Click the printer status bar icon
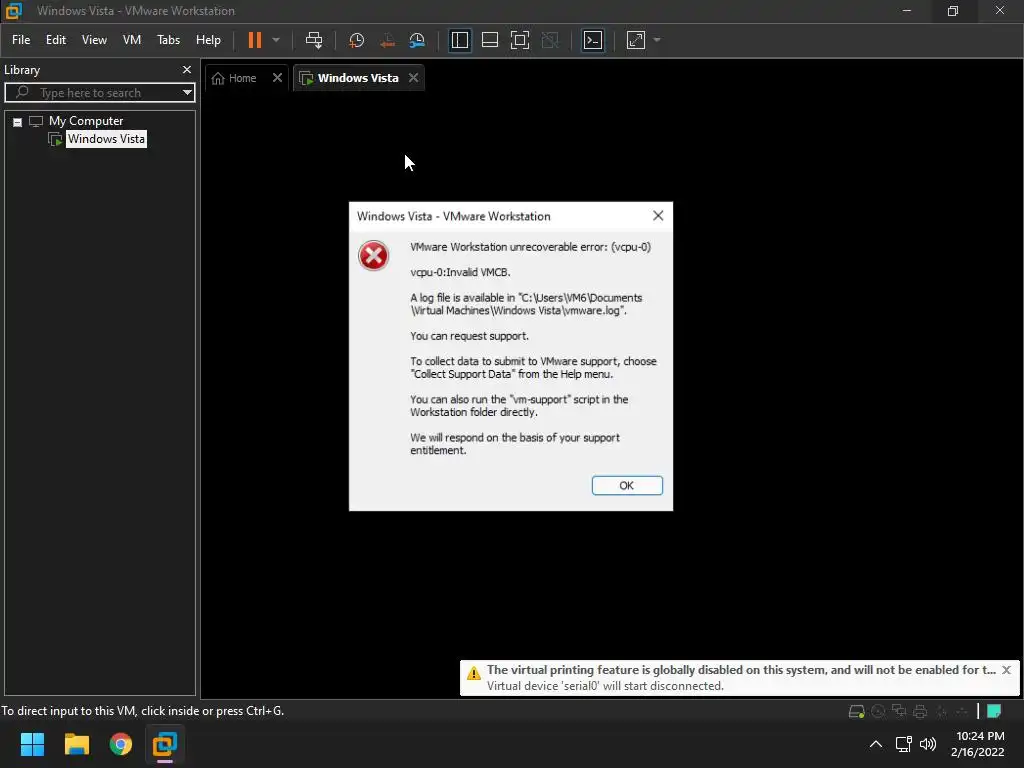Screen dimensions: 1024x768 (920, 712)
